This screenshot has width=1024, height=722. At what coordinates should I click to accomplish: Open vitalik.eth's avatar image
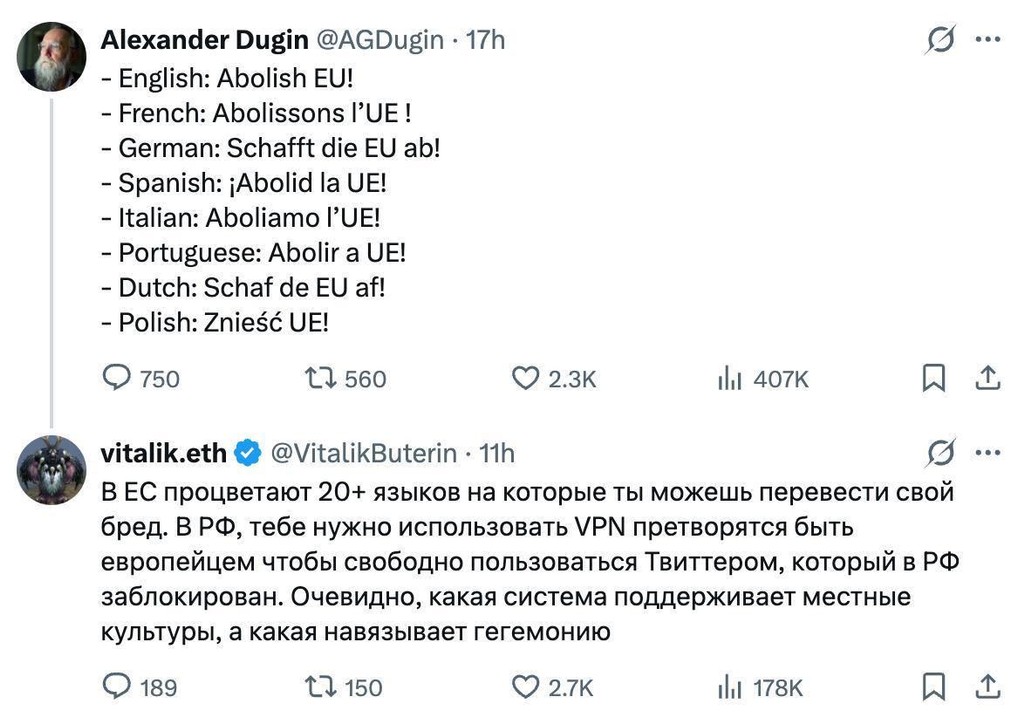(x=52, y=470)
